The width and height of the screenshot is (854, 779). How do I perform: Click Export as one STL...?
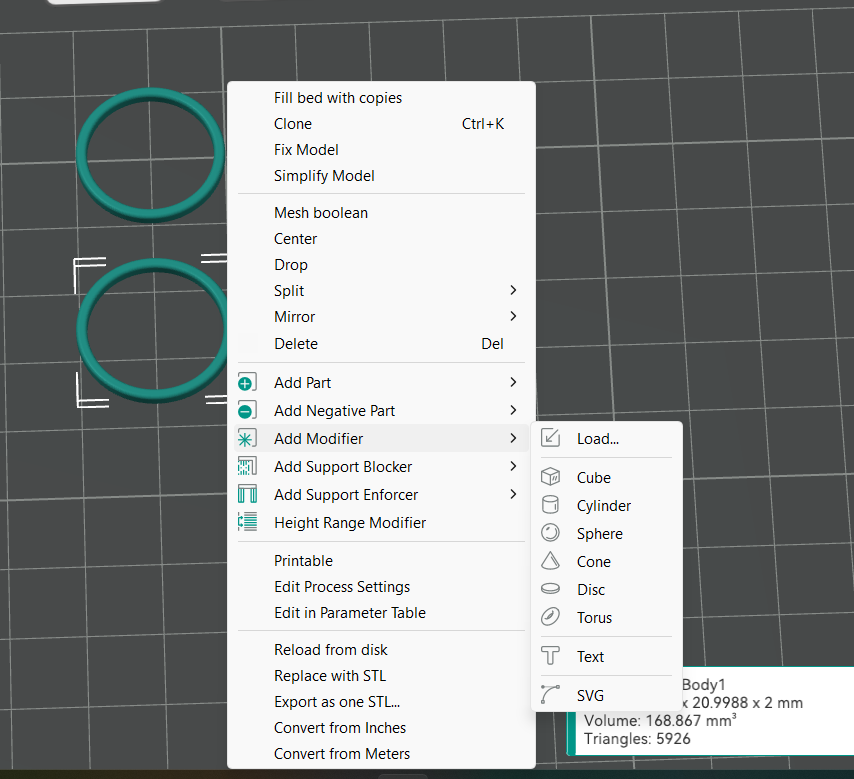(x=336, y=702)
